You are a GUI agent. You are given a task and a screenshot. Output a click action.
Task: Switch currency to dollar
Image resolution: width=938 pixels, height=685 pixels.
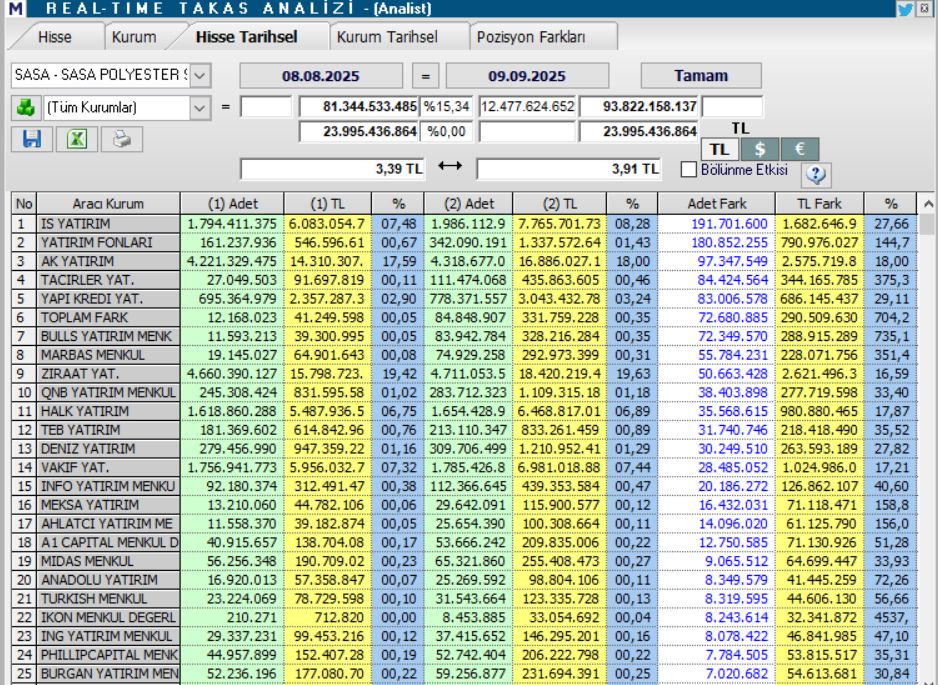coord(760,149)
